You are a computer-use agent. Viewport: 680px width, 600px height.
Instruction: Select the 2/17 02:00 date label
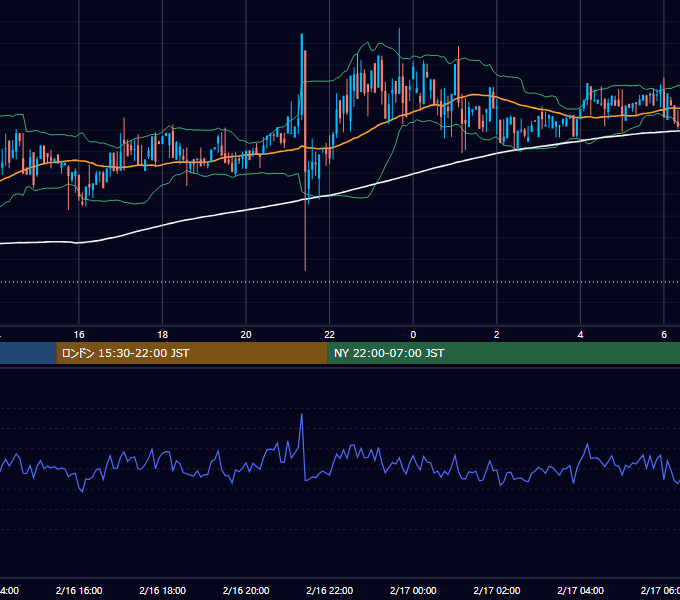(497, 590)
